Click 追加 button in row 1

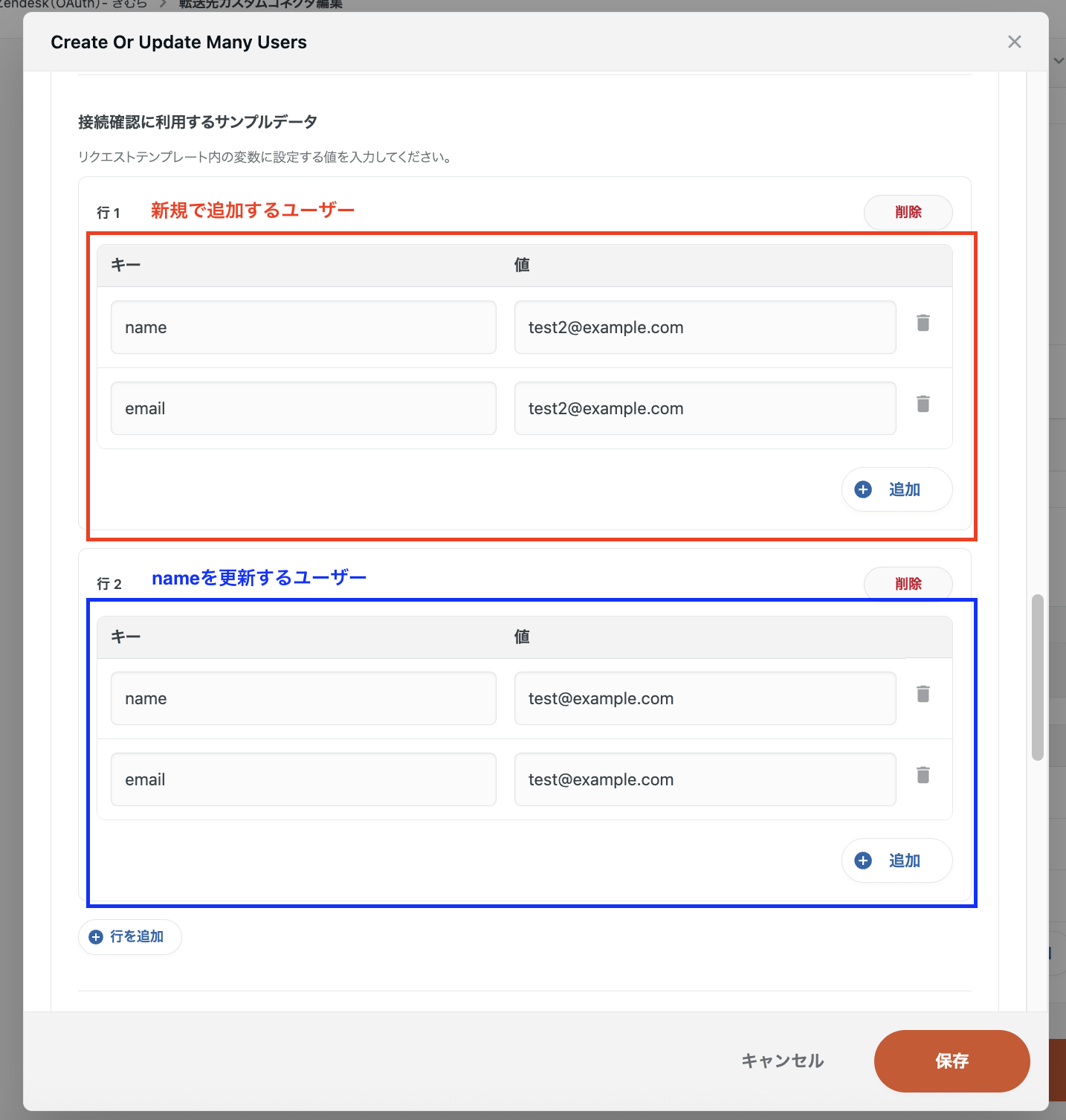(x=897, y=489)
